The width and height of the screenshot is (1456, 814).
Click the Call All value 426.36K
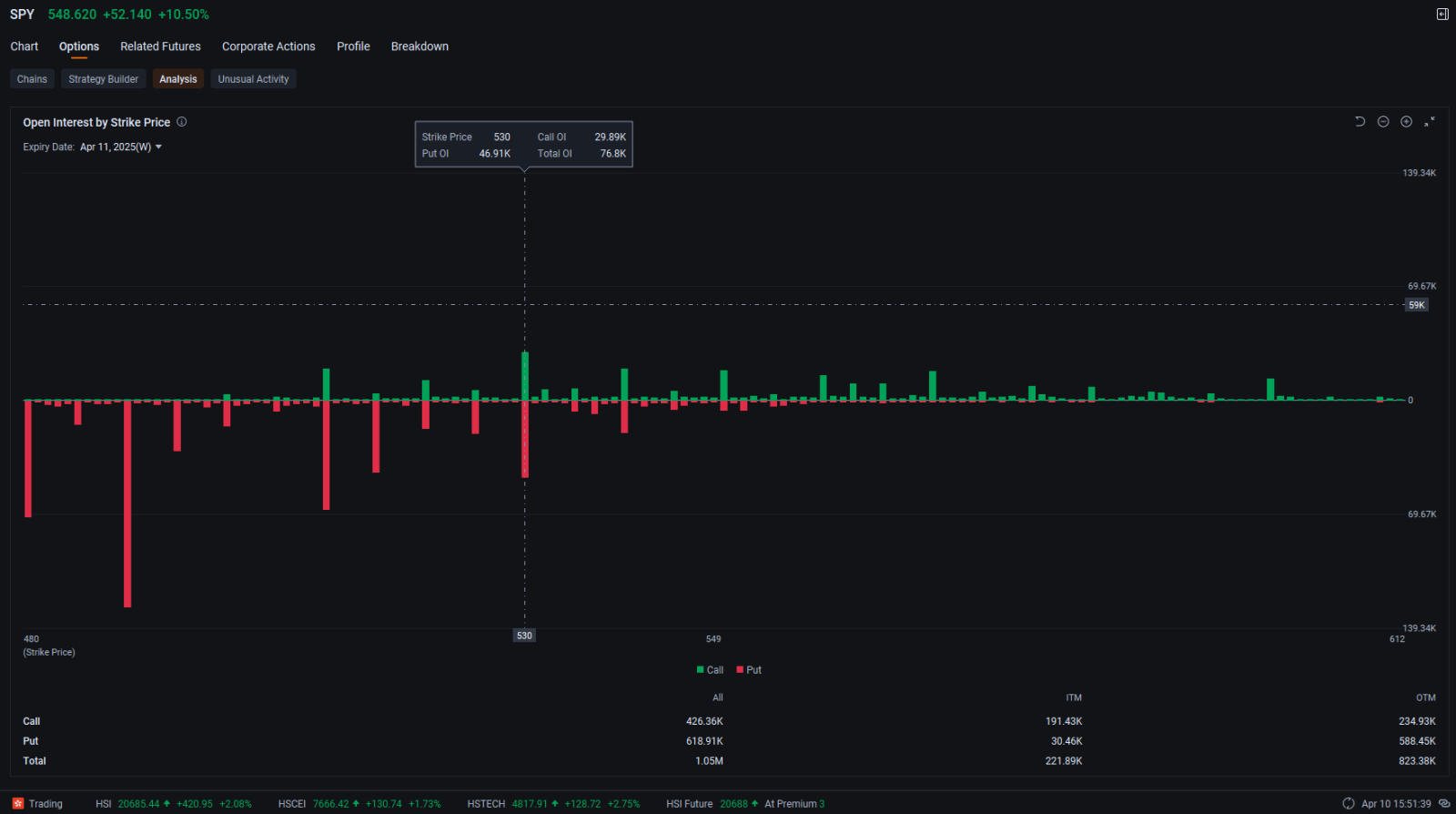point(704,721)
